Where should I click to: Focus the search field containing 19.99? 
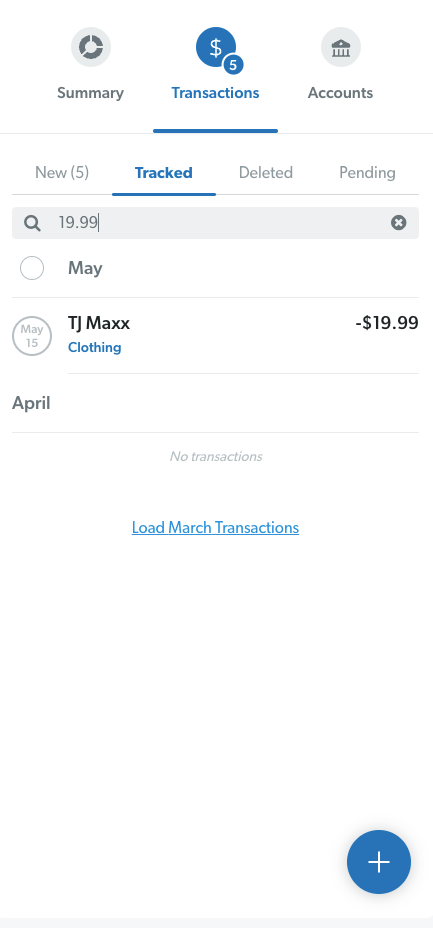point(215,223)
